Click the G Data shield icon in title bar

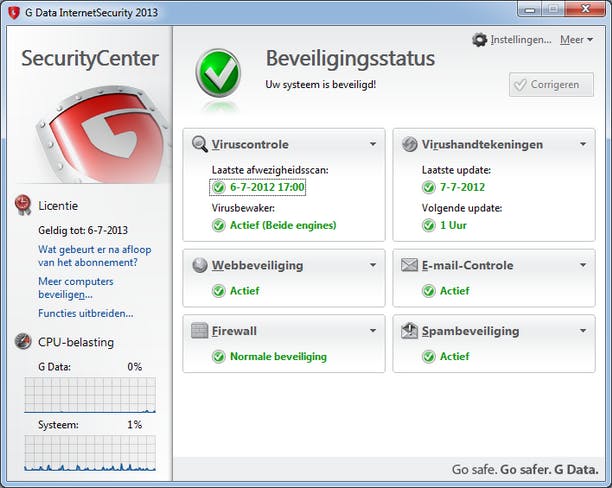14,12
